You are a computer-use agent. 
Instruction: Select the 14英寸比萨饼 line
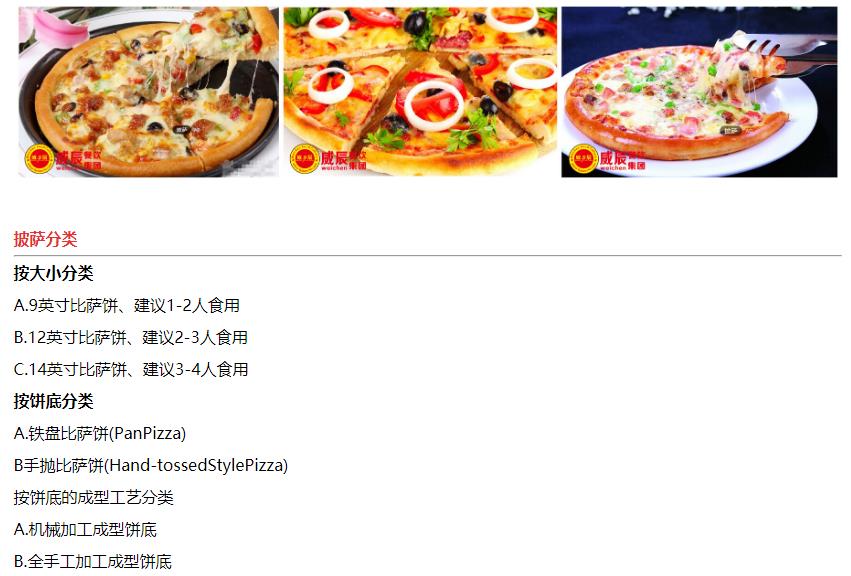tap(131, 370)
